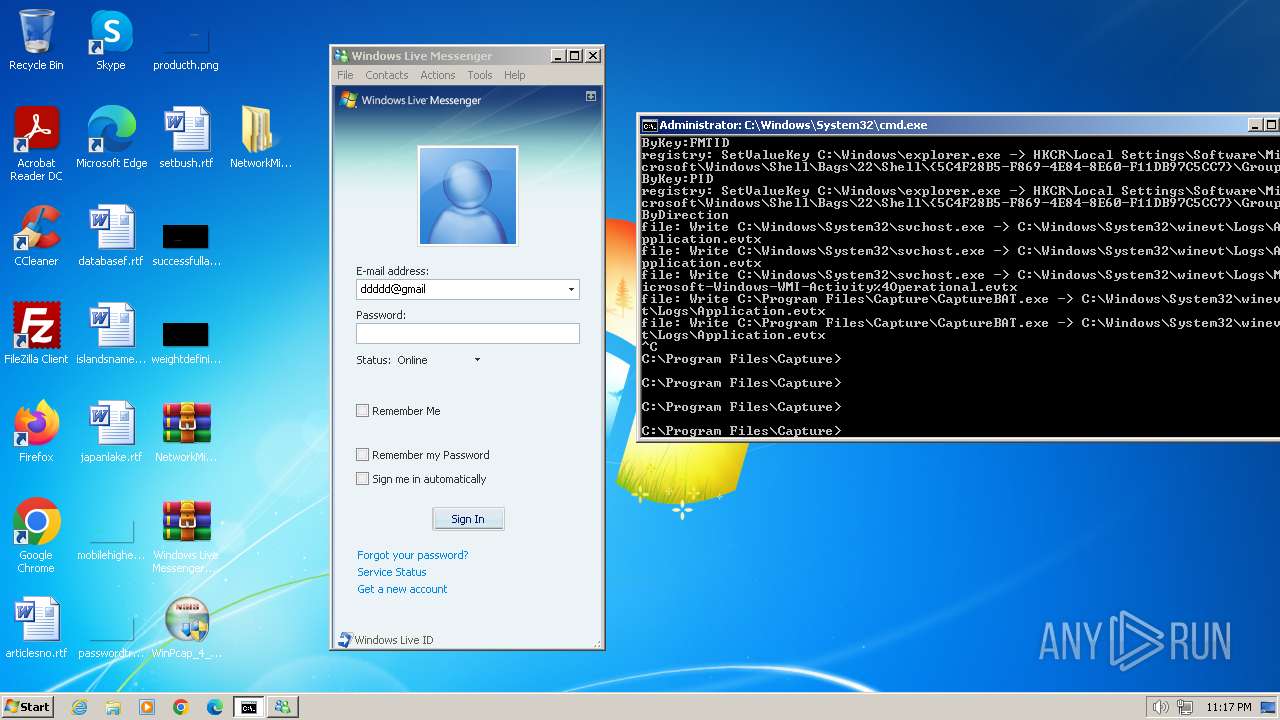The image size is (1280, 720).
Task: Open FileZilla Client shortcut
Action: pyautogui.click(x=36, y=334)
